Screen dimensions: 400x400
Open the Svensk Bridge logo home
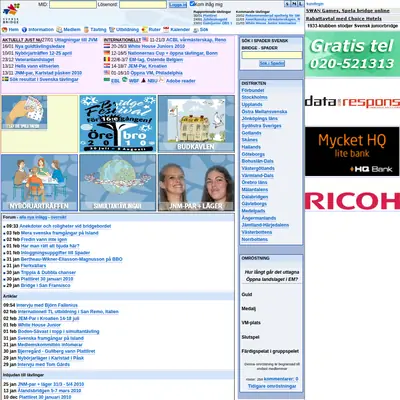coord(11,13)
